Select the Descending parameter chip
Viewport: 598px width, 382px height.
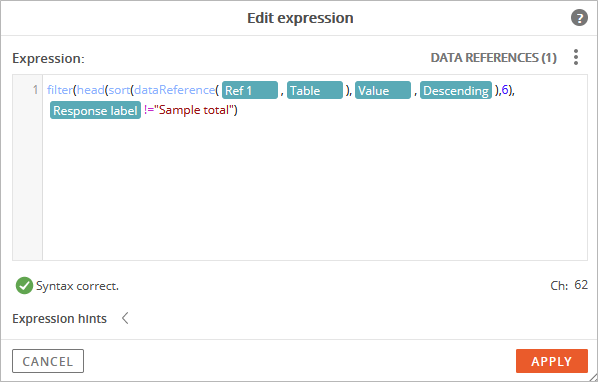point(456,90)
